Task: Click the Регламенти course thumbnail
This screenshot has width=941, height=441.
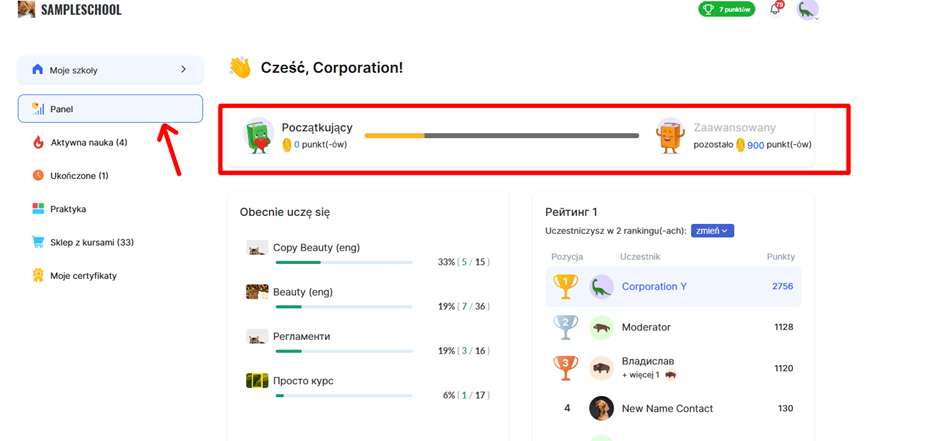Action: 257,337
